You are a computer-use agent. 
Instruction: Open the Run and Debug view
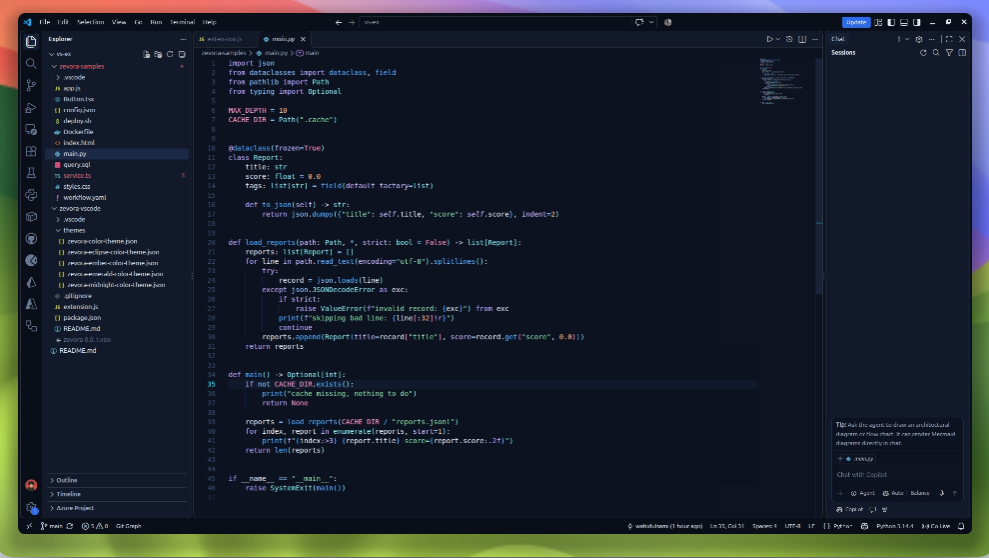coord(31,108)
